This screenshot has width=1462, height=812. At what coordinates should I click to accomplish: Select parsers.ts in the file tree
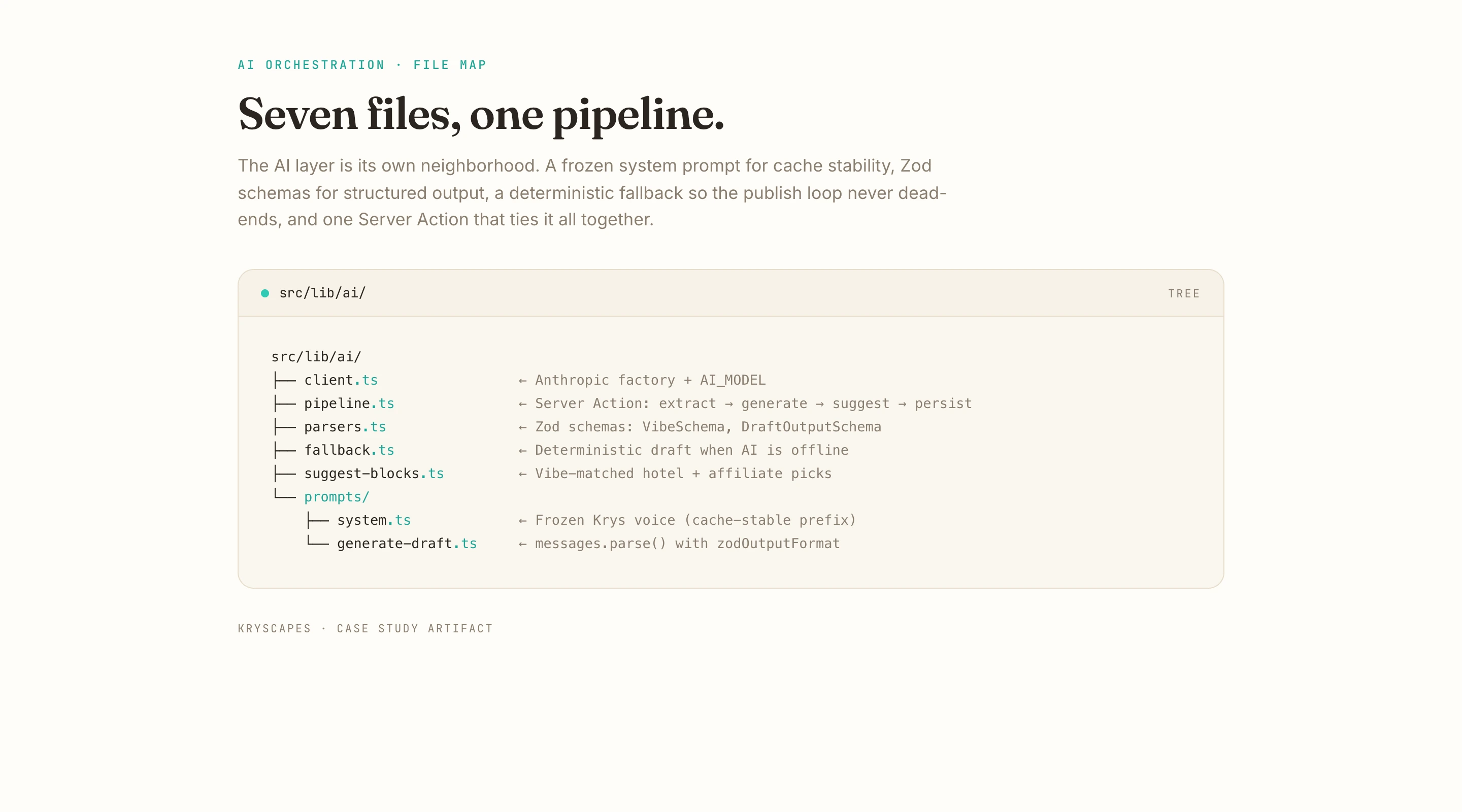pyautogui.click(x=345, y=427)
